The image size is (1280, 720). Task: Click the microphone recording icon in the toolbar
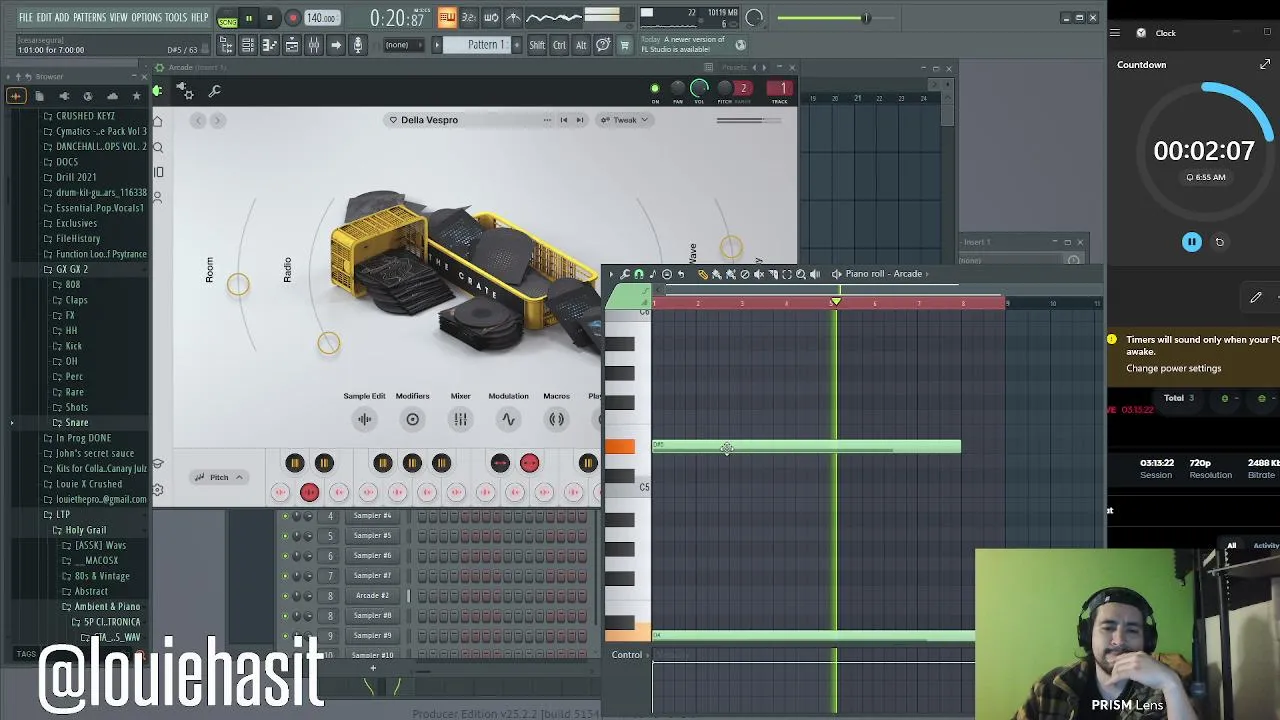pyautogui.click(x=358, y=45)
